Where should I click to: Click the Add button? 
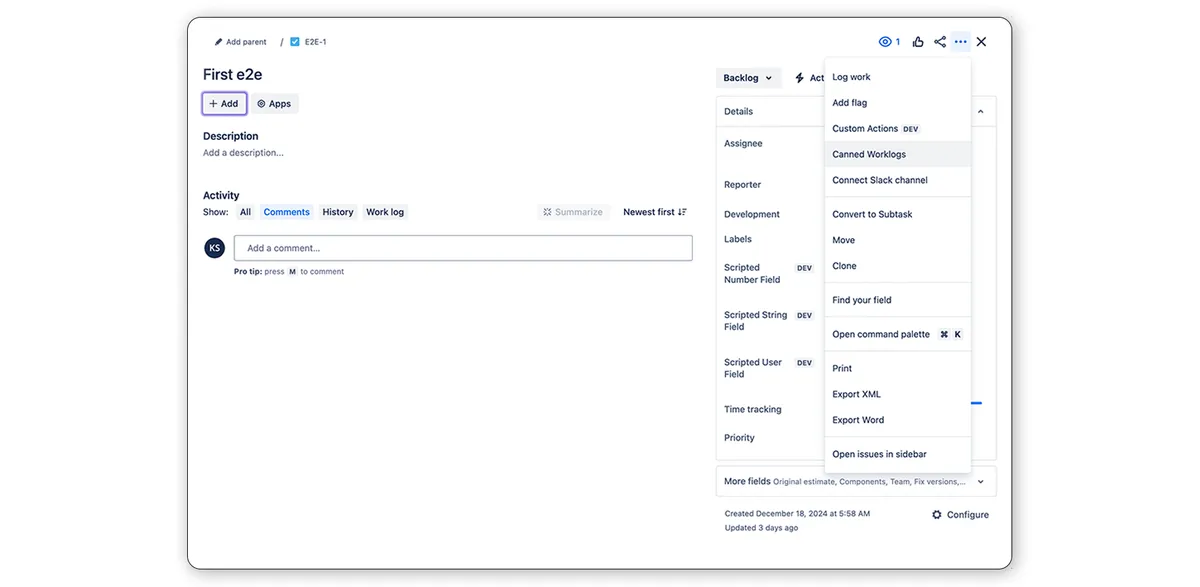point(224,104)
